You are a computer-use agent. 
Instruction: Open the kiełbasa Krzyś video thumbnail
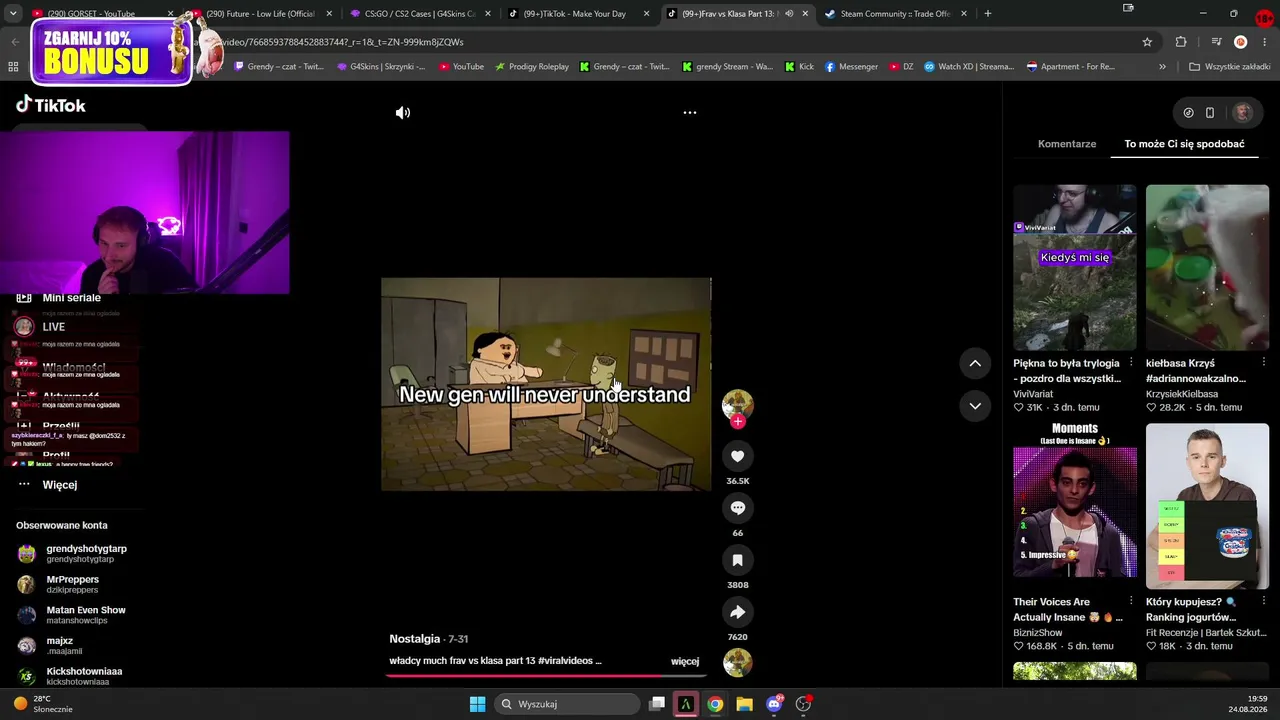coord(1207,268)
